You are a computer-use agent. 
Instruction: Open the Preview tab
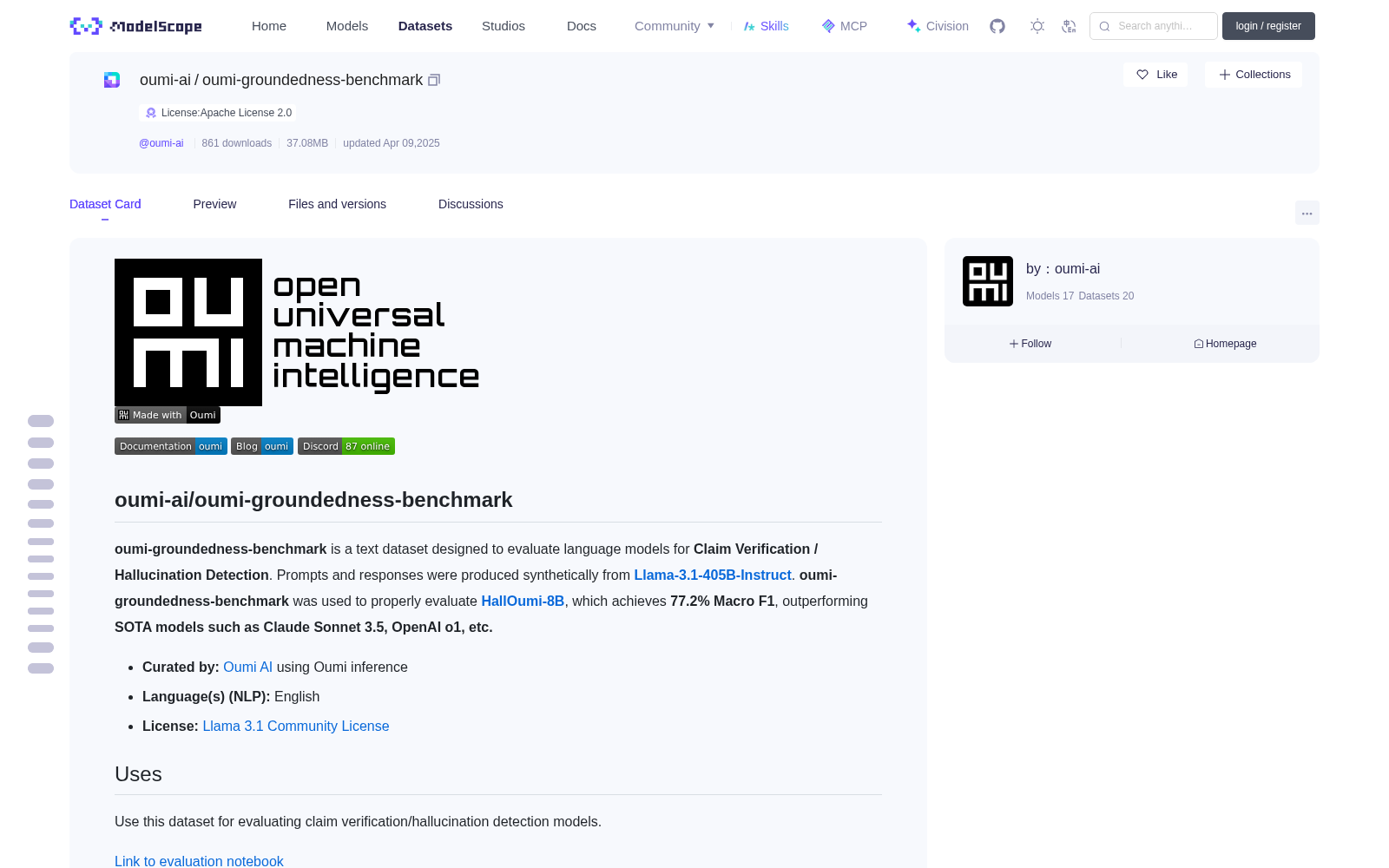tap(214, 204)
